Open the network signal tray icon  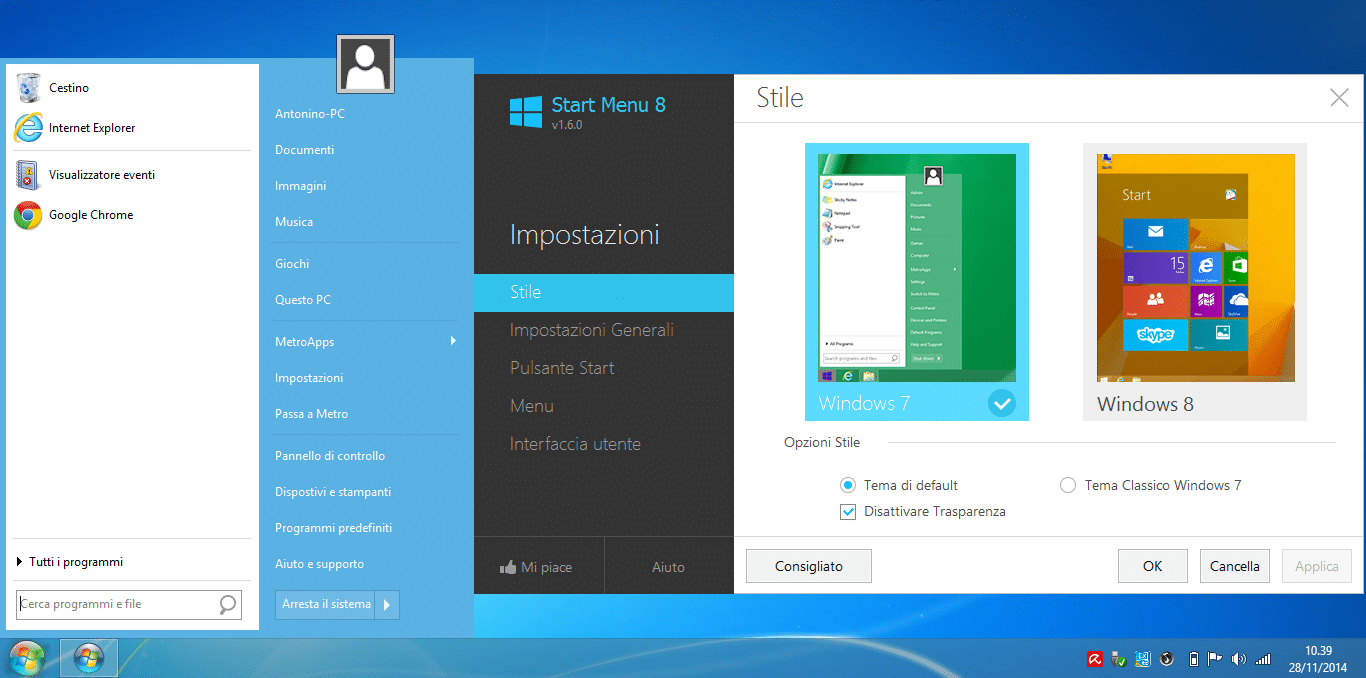1261,659
